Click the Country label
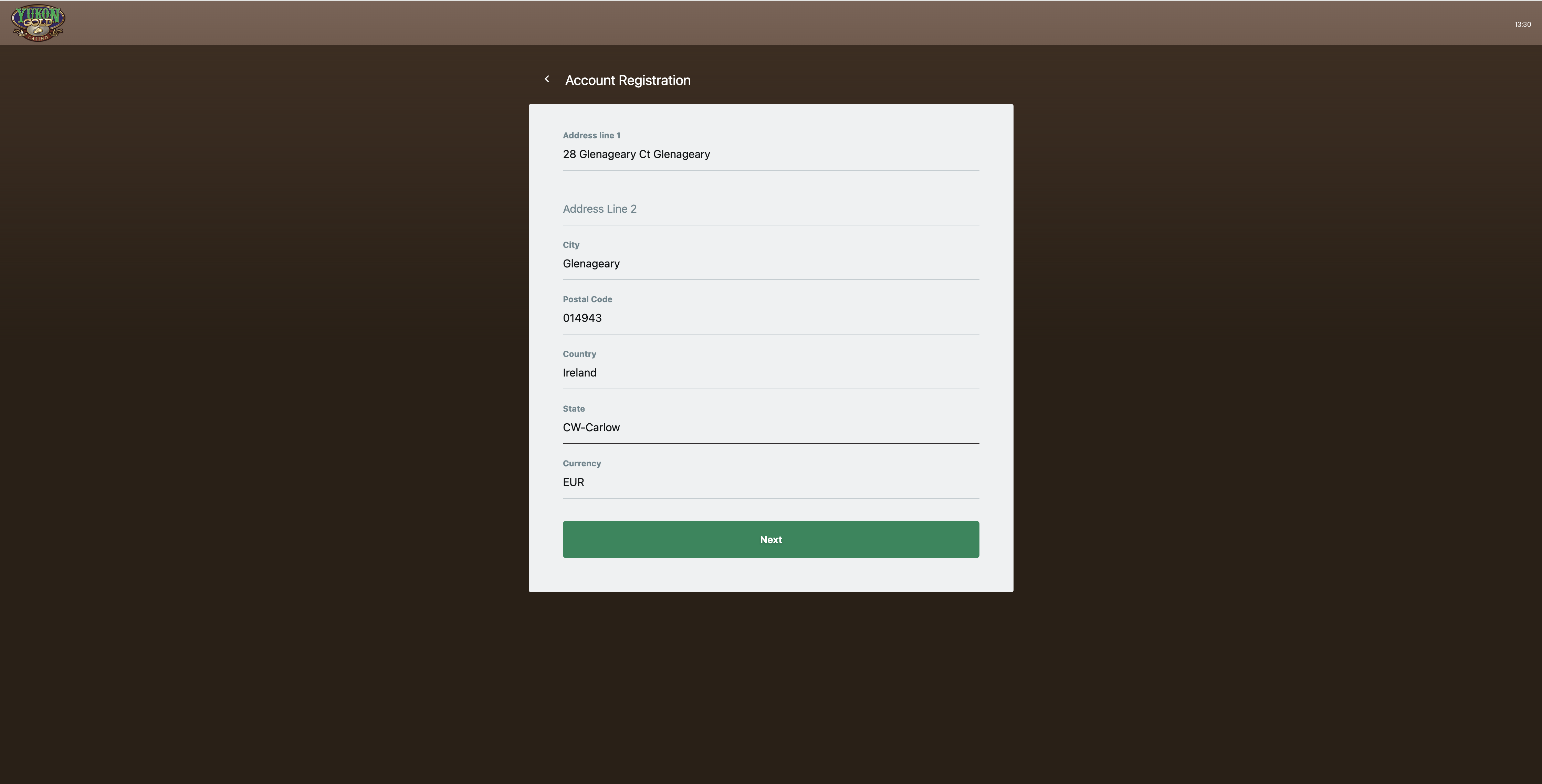 tap(579, 354)
